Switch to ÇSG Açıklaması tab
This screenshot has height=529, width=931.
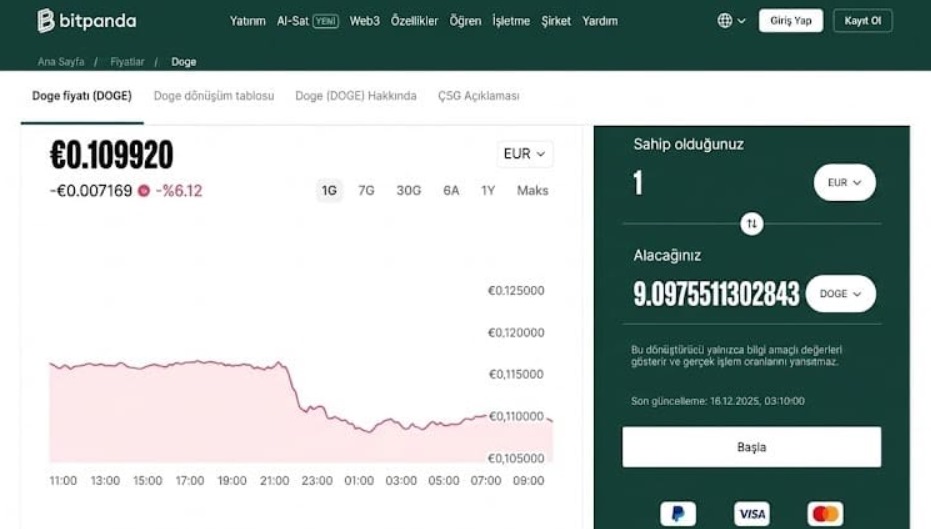pos(479,96)
